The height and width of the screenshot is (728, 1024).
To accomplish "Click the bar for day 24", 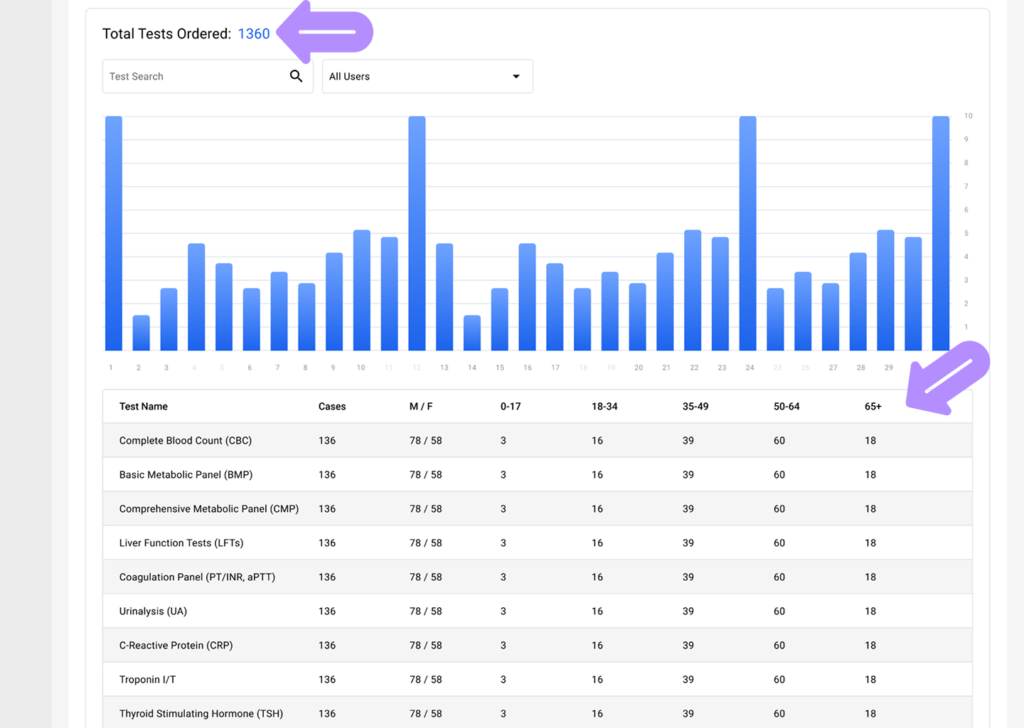I will (x=747, y=233).
